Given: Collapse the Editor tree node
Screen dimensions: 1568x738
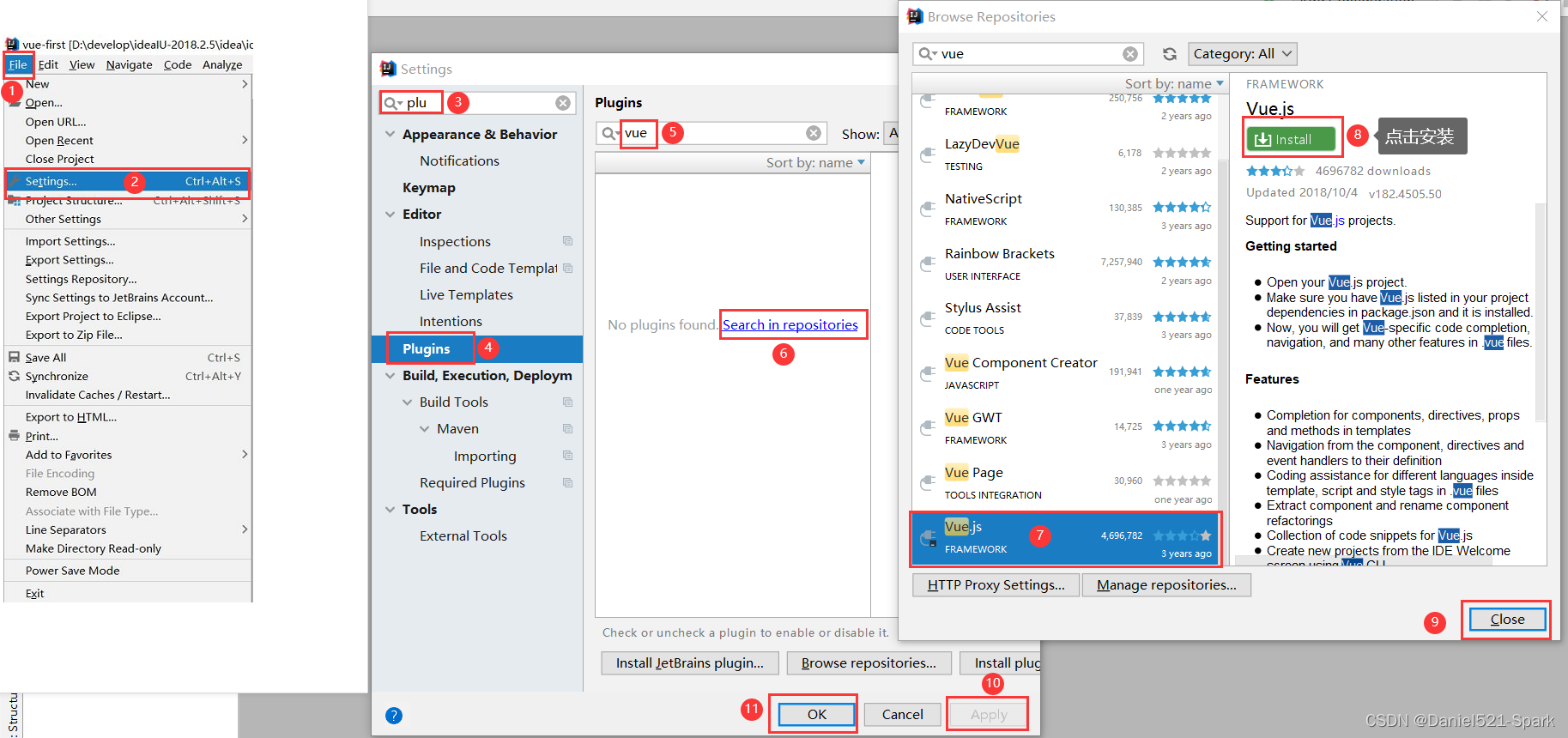Looking at the screenshot, I should tap(390, 214).
